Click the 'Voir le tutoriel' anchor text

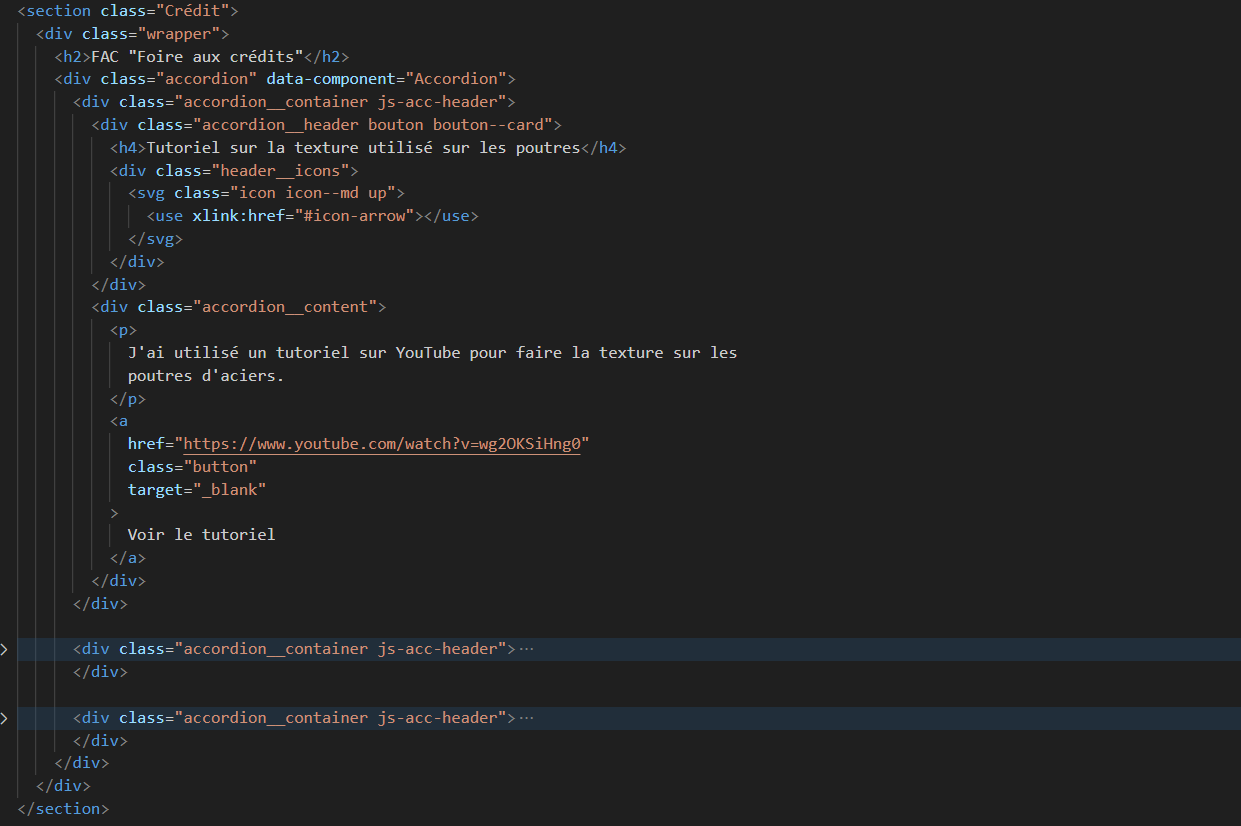(x=200, y=534)
